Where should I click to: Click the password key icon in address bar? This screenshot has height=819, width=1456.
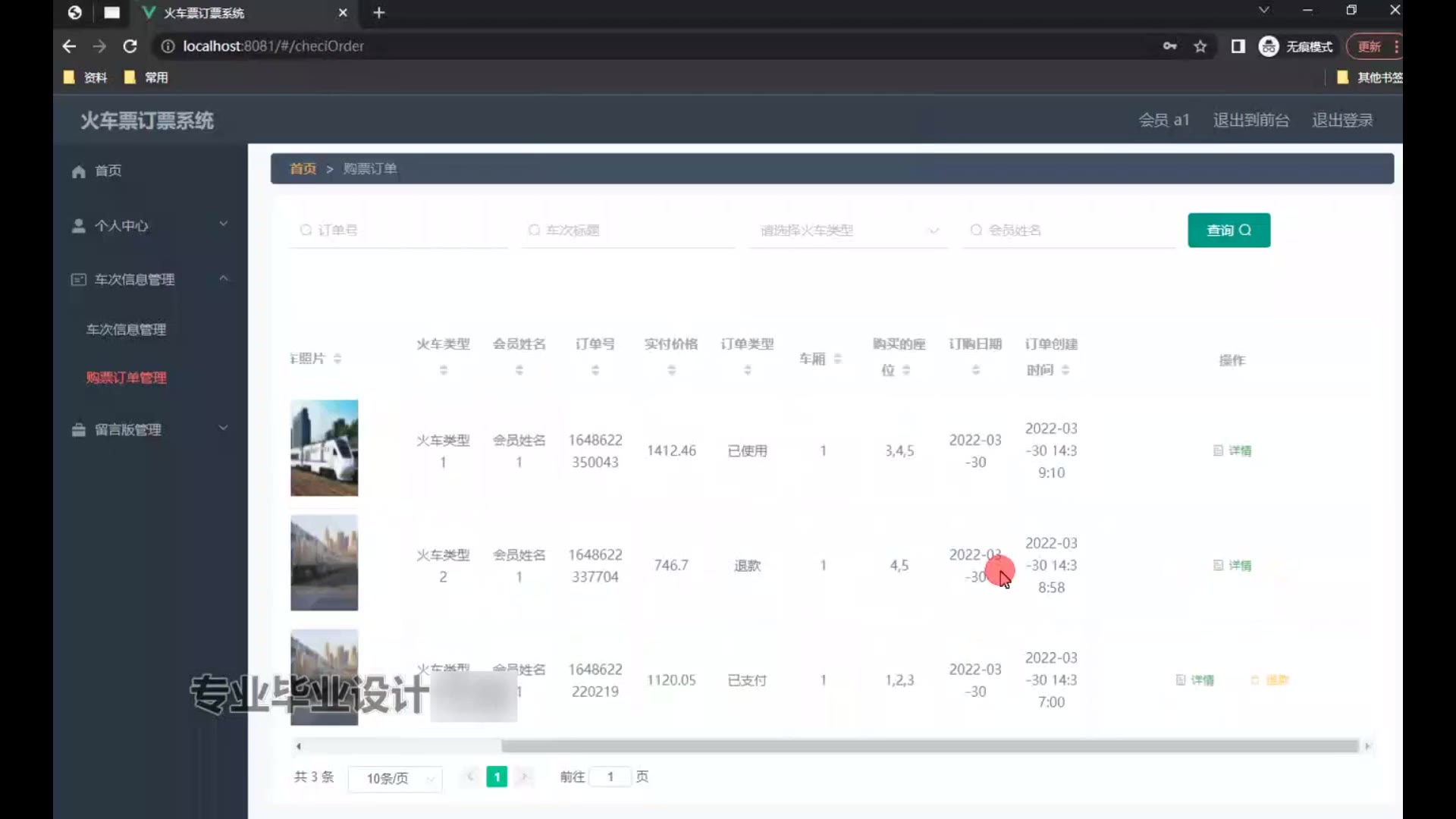1169,46
